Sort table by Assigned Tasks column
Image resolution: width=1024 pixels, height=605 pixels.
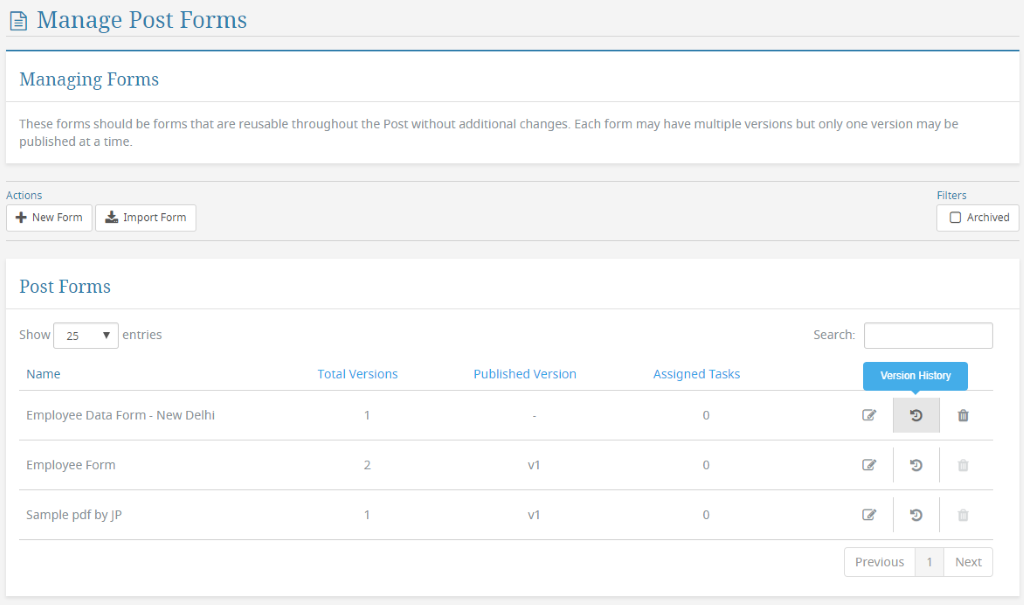tap(696, 374)
